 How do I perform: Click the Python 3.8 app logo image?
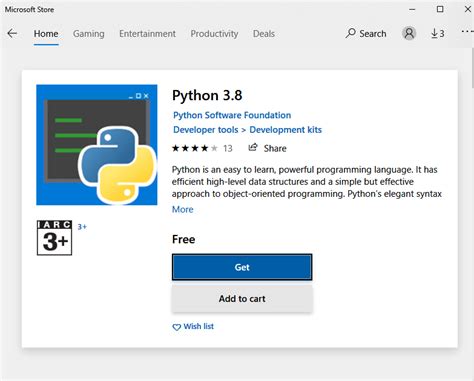(97, 145)
